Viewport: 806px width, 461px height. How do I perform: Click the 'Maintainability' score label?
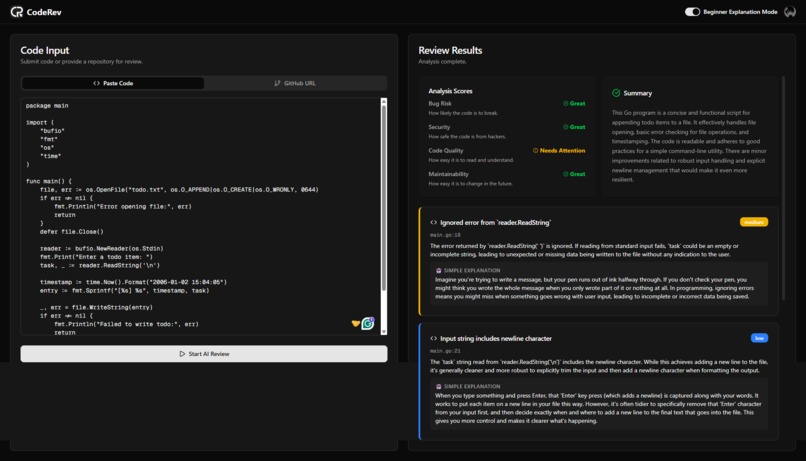tap(448, 174)
